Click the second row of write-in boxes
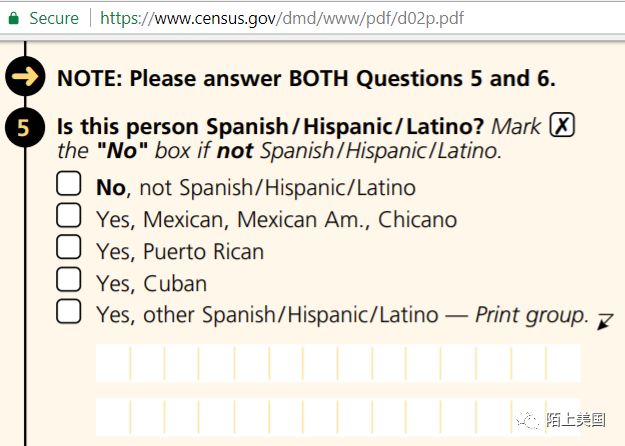 (x=337, y=415)
